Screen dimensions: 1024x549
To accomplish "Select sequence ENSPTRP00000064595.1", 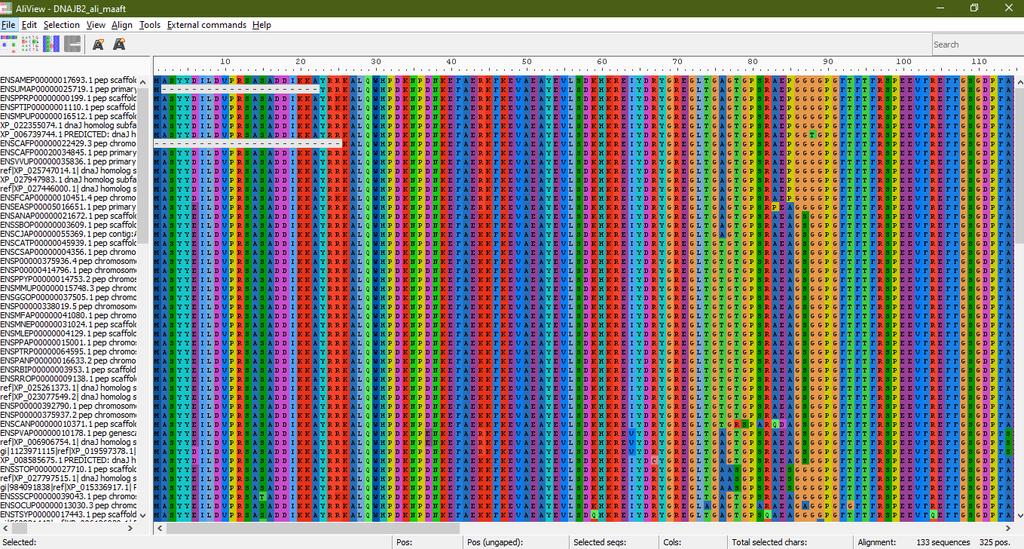I will [x=69, y=351].
